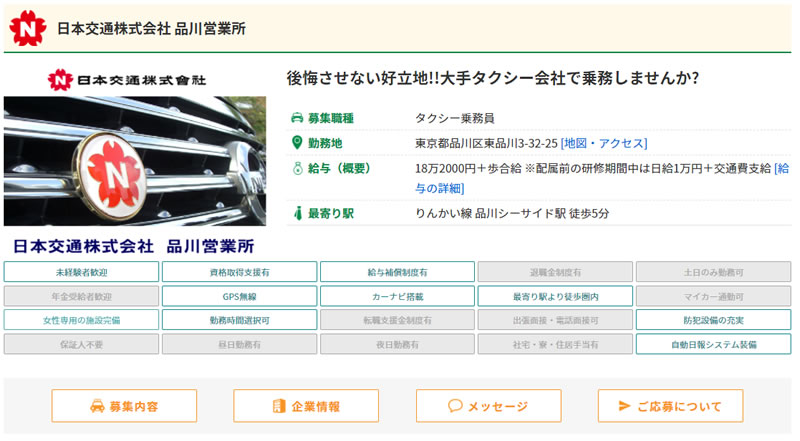Open the 地図・アクセス link

604,143
